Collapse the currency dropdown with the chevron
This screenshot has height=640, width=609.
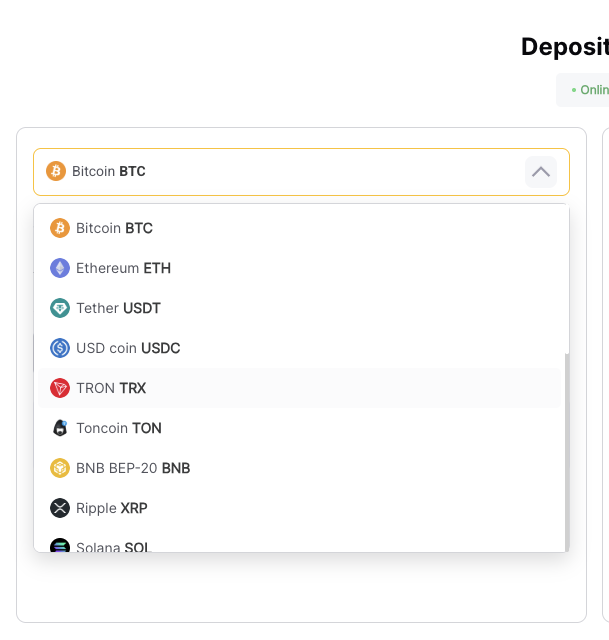point(540,172)
